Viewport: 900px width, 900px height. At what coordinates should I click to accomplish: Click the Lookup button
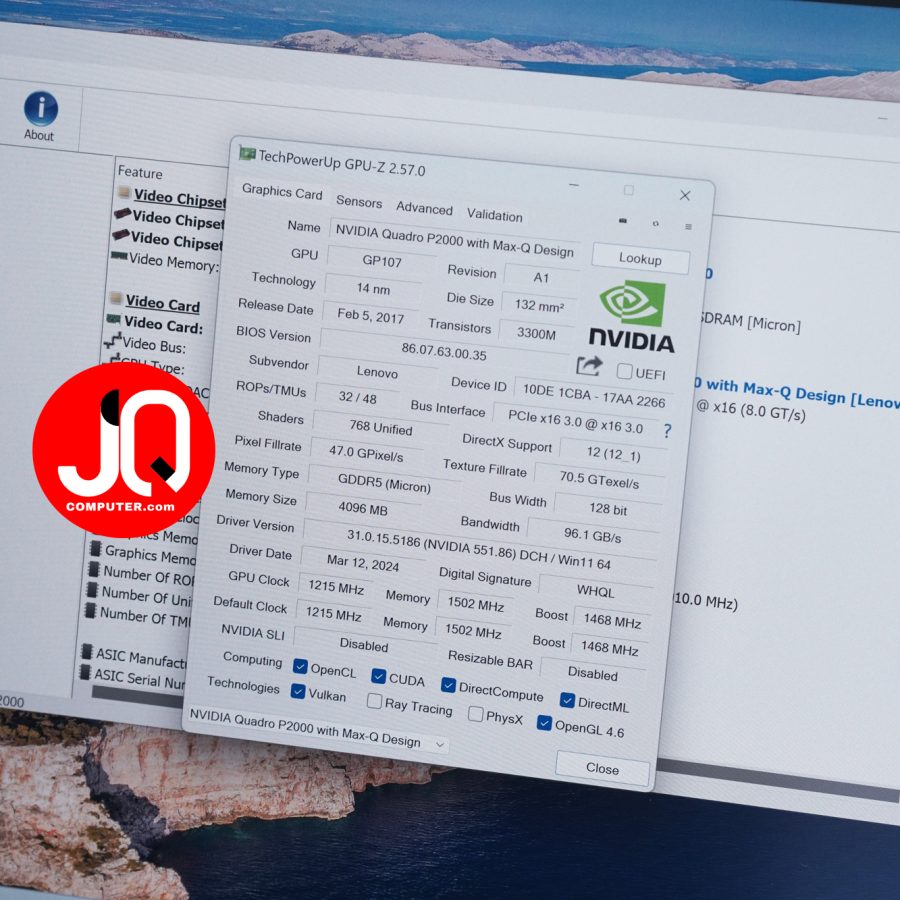click(640, 259)
